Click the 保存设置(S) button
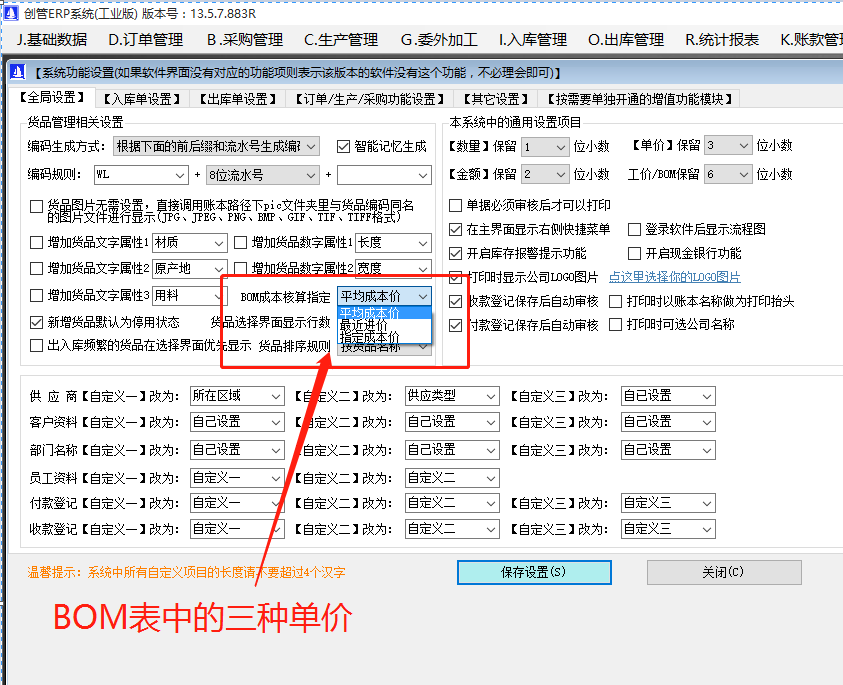This screenshot has width=843, height=685. coord(534,572)
